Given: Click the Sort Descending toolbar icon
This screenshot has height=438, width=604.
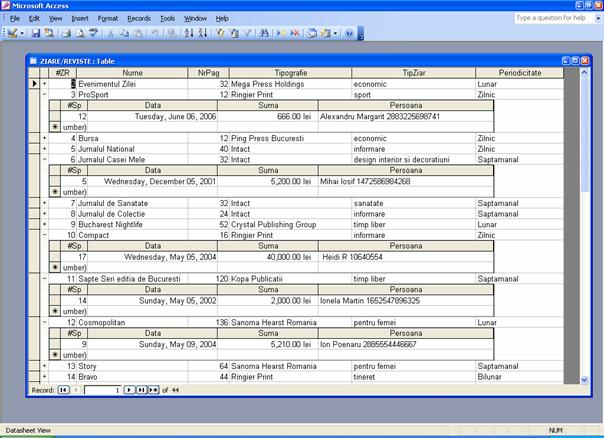Looking at the screenshot, I should click(x=202, y=33).
